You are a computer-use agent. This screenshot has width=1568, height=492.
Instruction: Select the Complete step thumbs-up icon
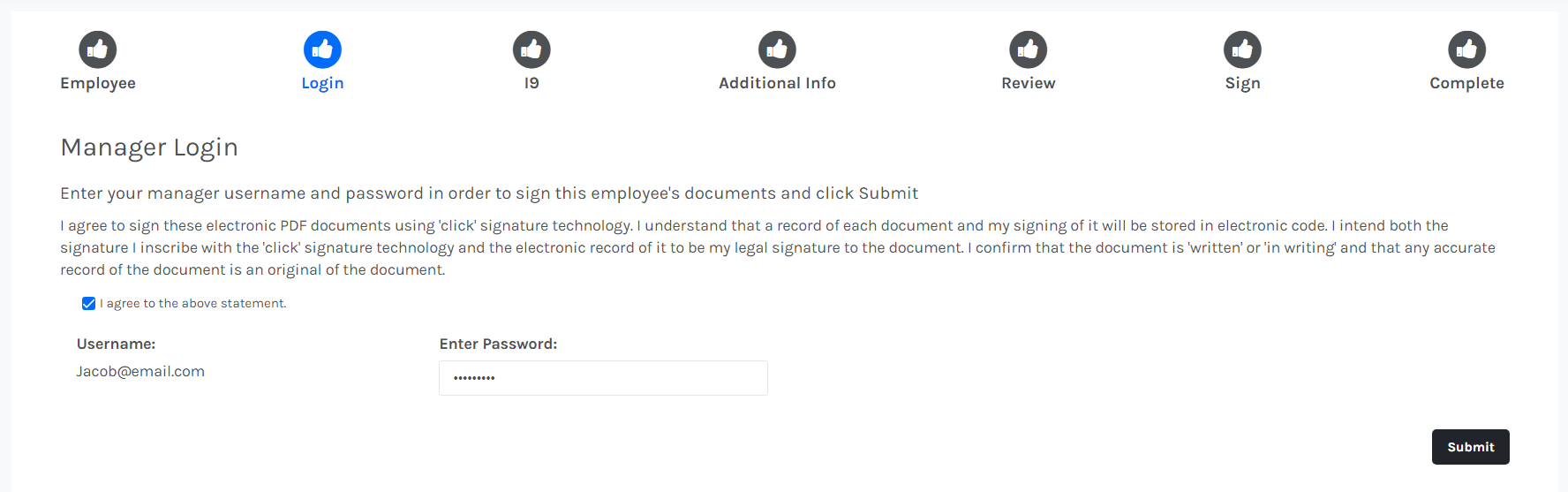(x=1466, y=49)
